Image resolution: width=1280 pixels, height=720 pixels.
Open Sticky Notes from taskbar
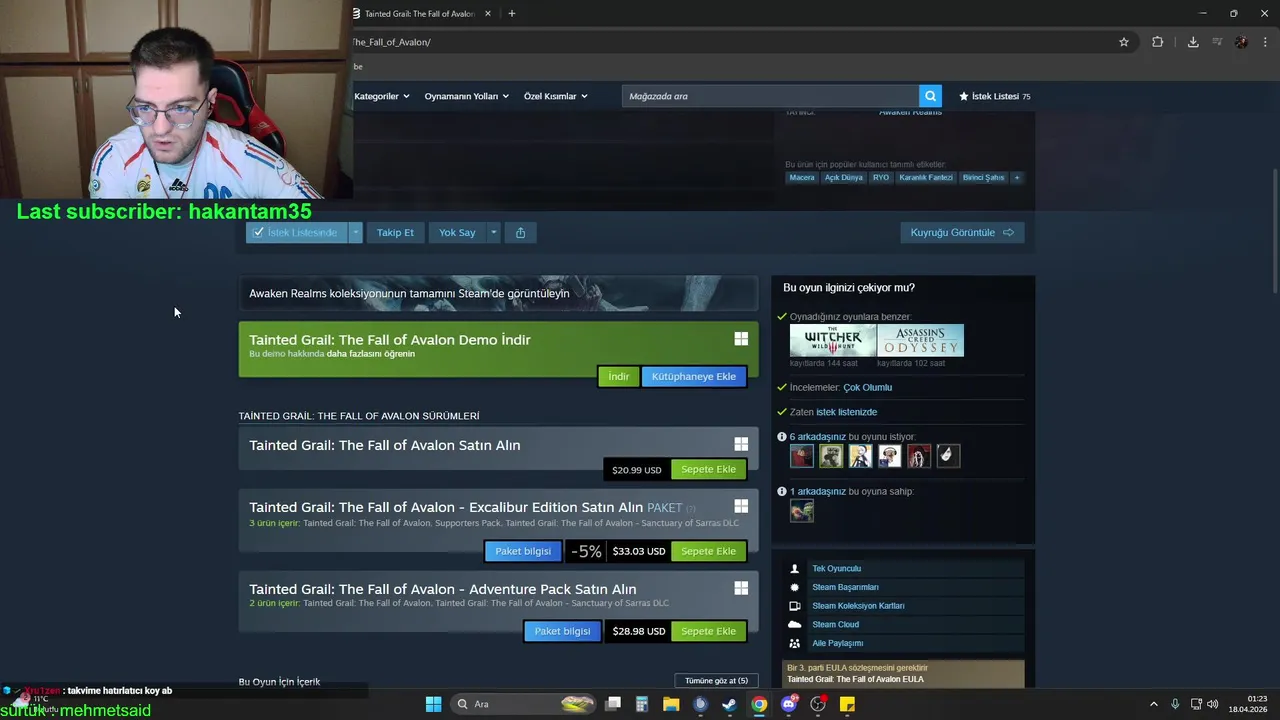tap(847, 704)
